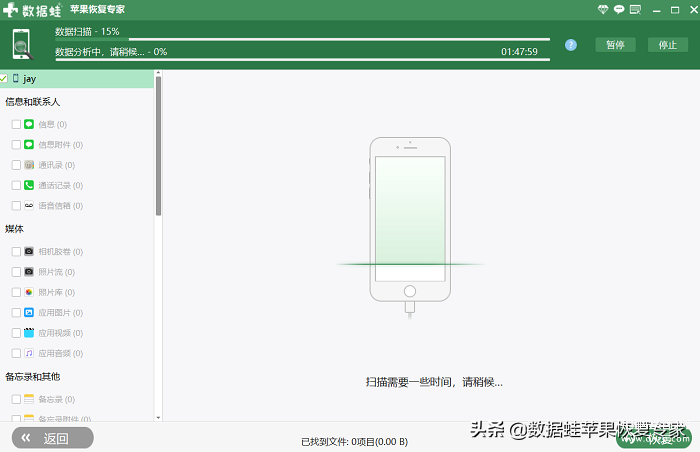Click the 应用视频 clapperboard icon
The height and width of the screenshot is (452, 700).
tap(29, 333)
